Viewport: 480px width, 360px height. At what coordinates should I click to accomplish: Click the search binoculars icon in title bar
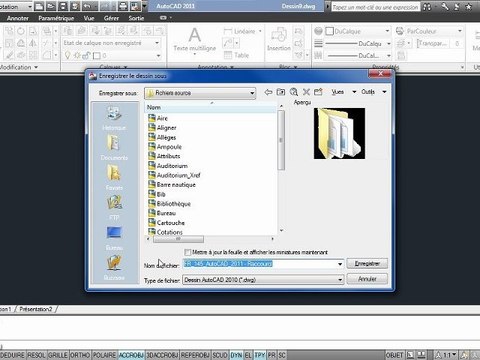[x=427, y=6]
